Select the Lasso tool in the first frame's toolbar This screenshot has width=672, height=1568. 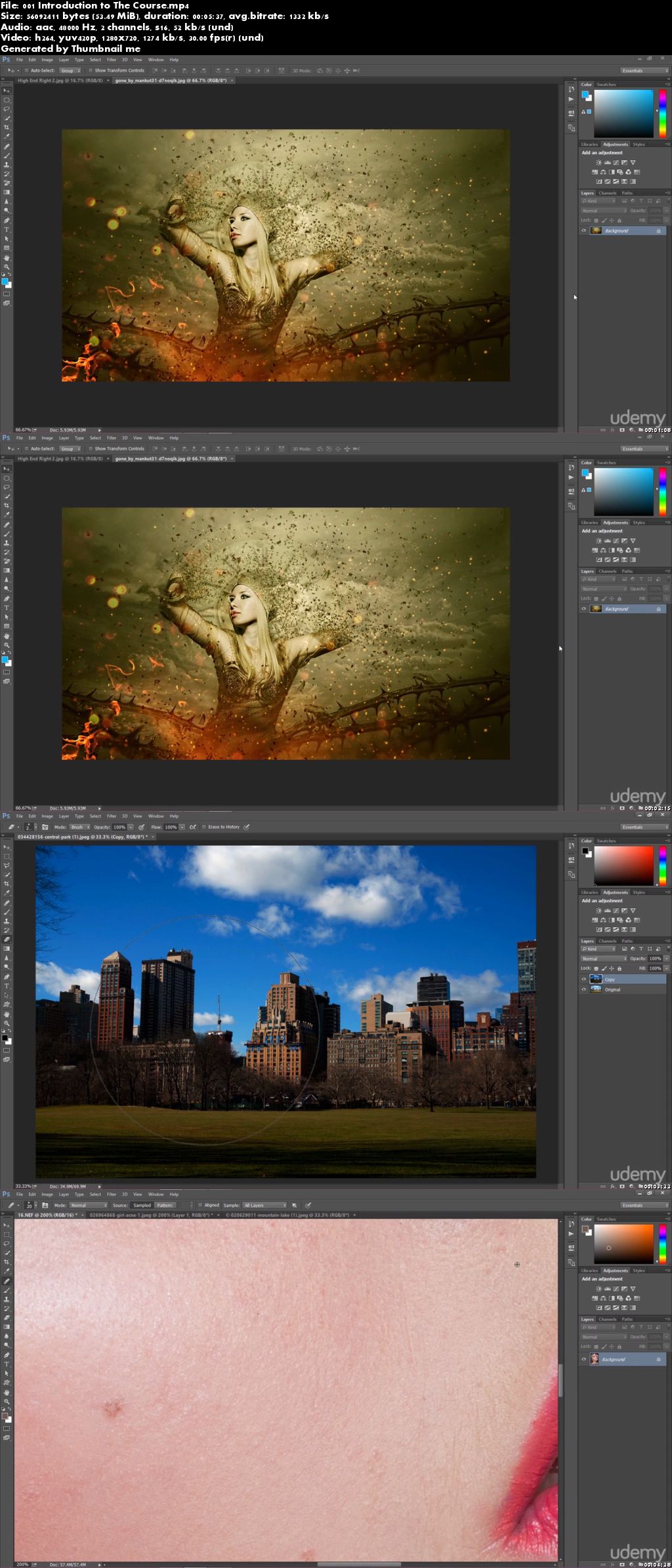(7, 109)
